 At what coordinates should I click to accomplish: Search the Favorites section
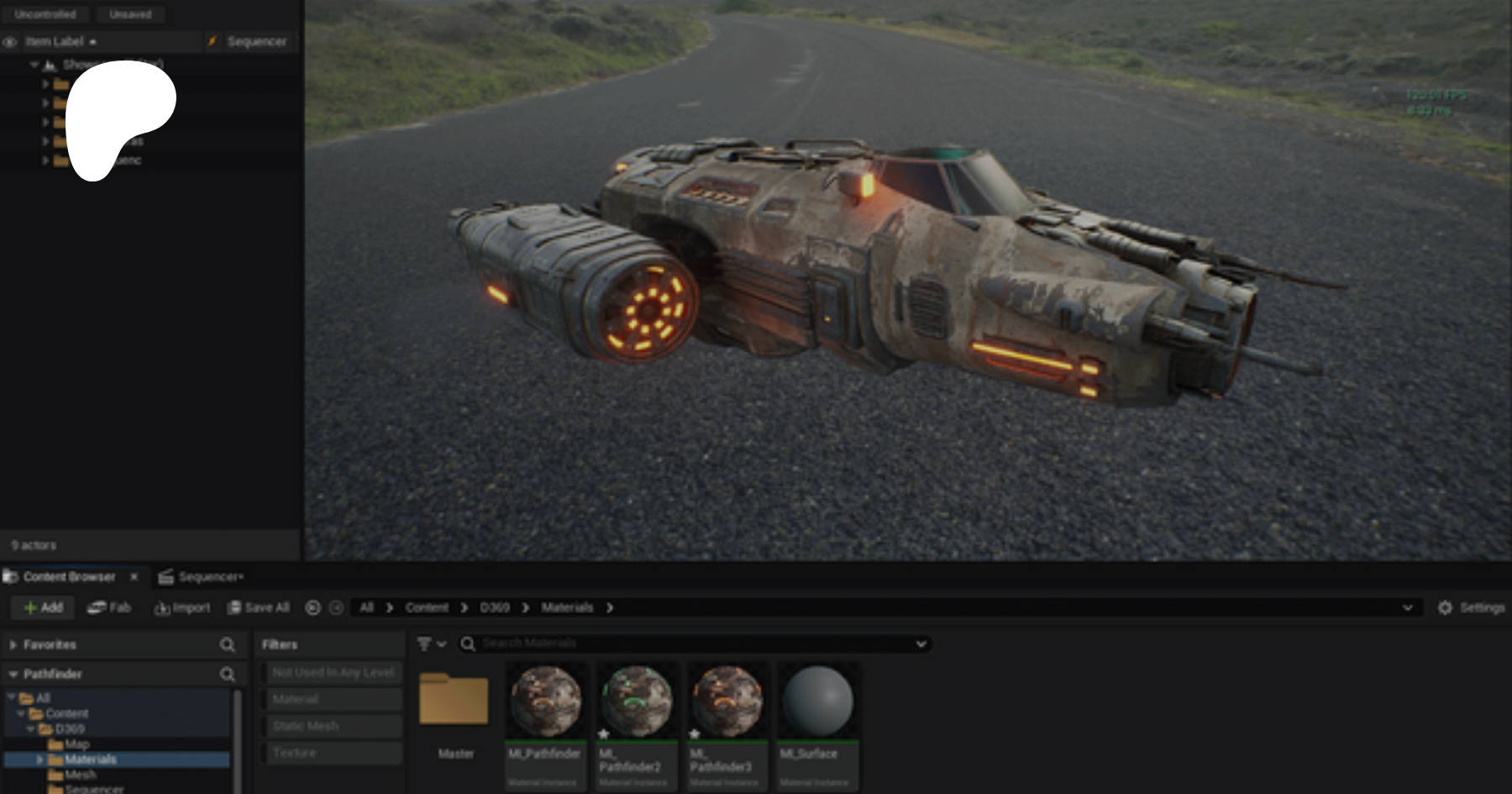227,644
